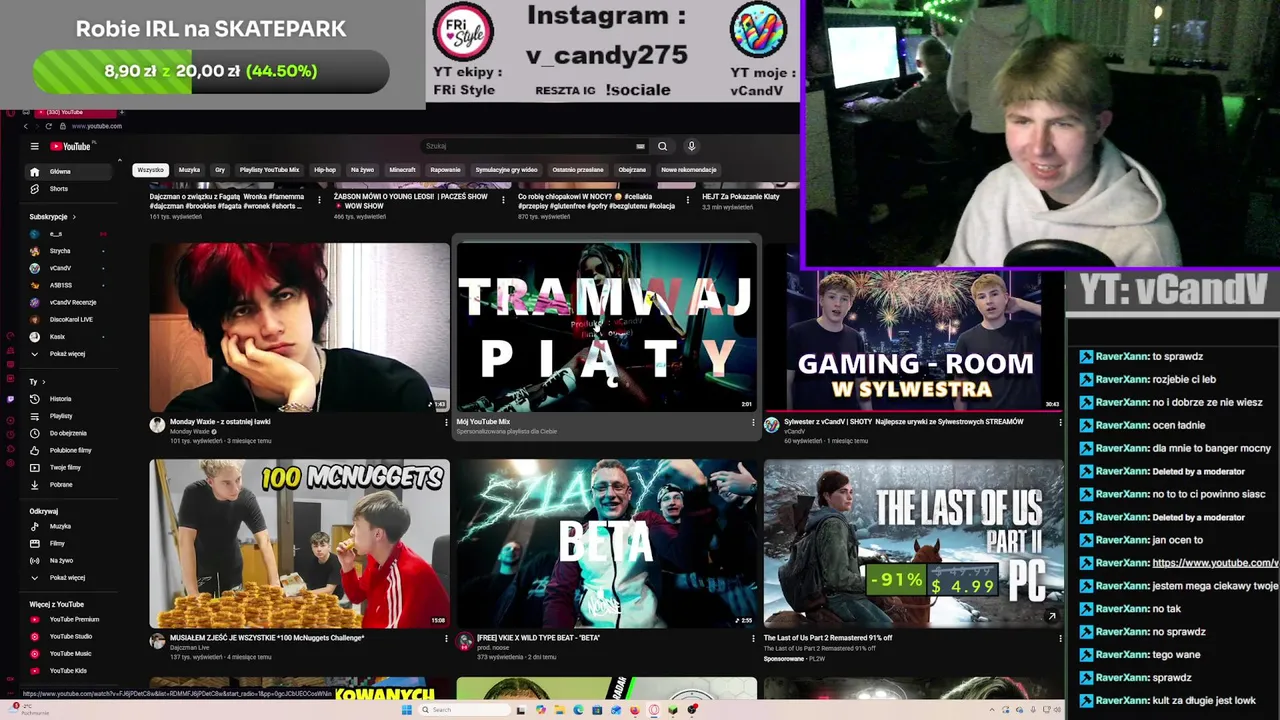Open Twoje filmy in the sidebar
1280x720 pixels.
[70, 467]
